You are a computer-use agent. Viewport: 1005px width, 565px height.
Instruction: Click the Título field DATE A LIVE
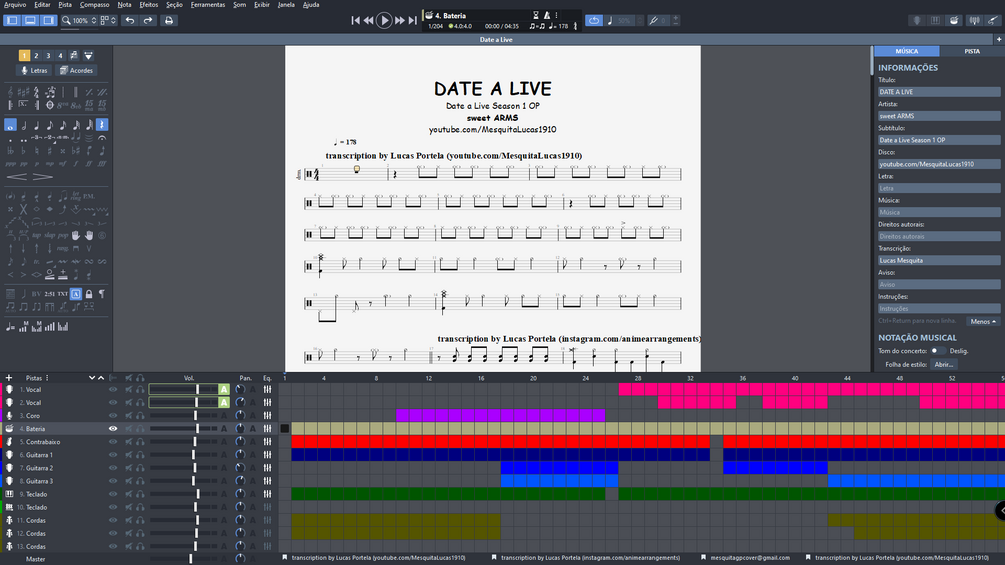(x=939, y=92)
